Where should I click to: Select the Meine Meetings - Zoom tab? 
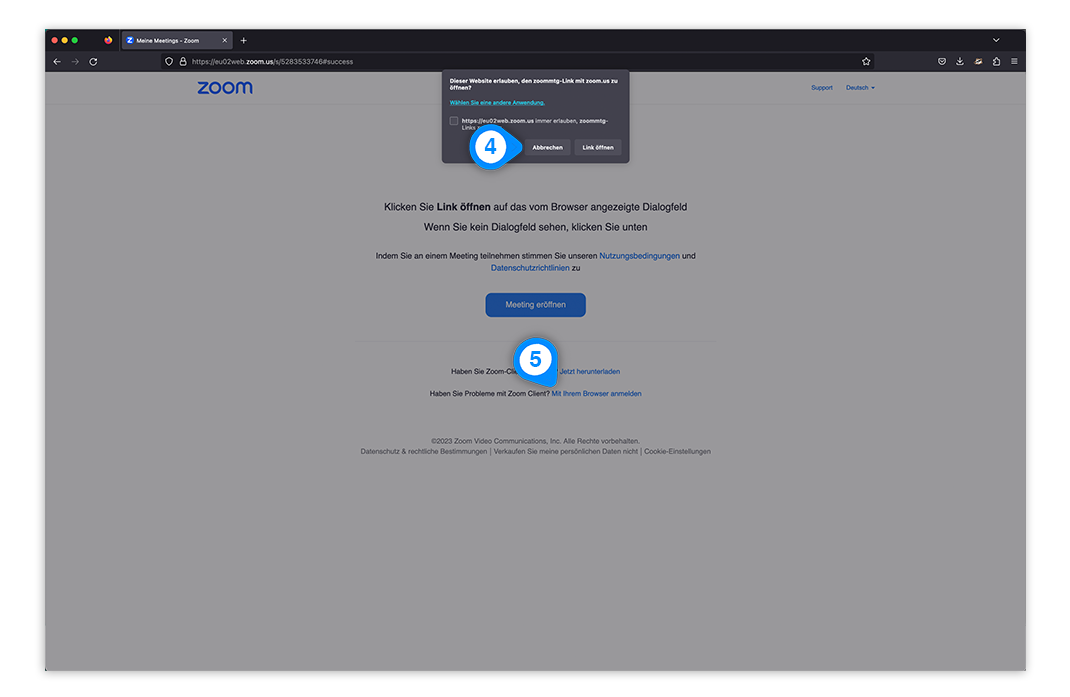177,40
